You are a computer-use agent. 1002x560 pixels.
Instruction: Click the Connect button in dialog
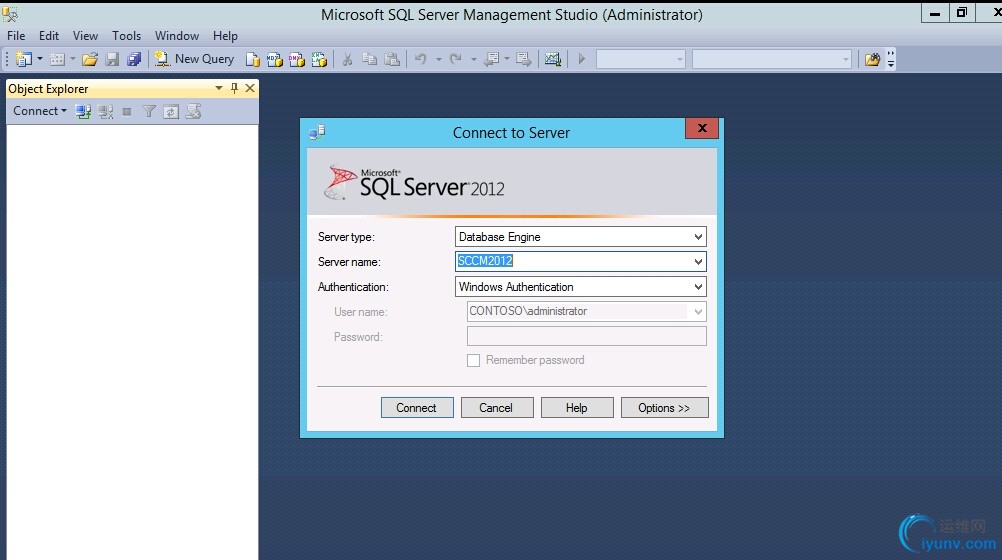tap(417, 408)
